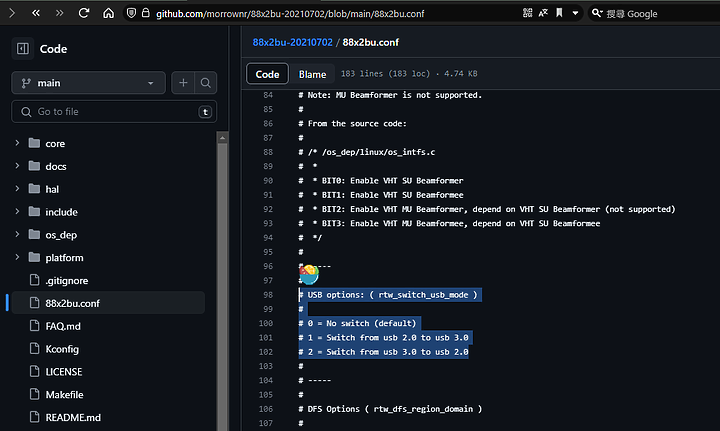Click the 'From the source code:' comment
Image resolution: width=720 pixels, height=431 pixels.
(352, 123)
